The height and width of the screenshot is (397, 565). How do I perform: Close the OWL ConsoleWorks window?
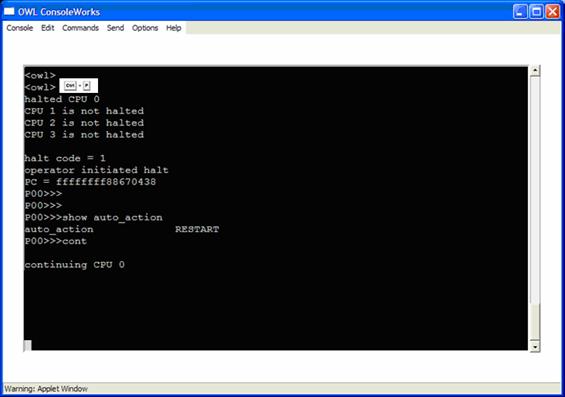click(552, 12)
